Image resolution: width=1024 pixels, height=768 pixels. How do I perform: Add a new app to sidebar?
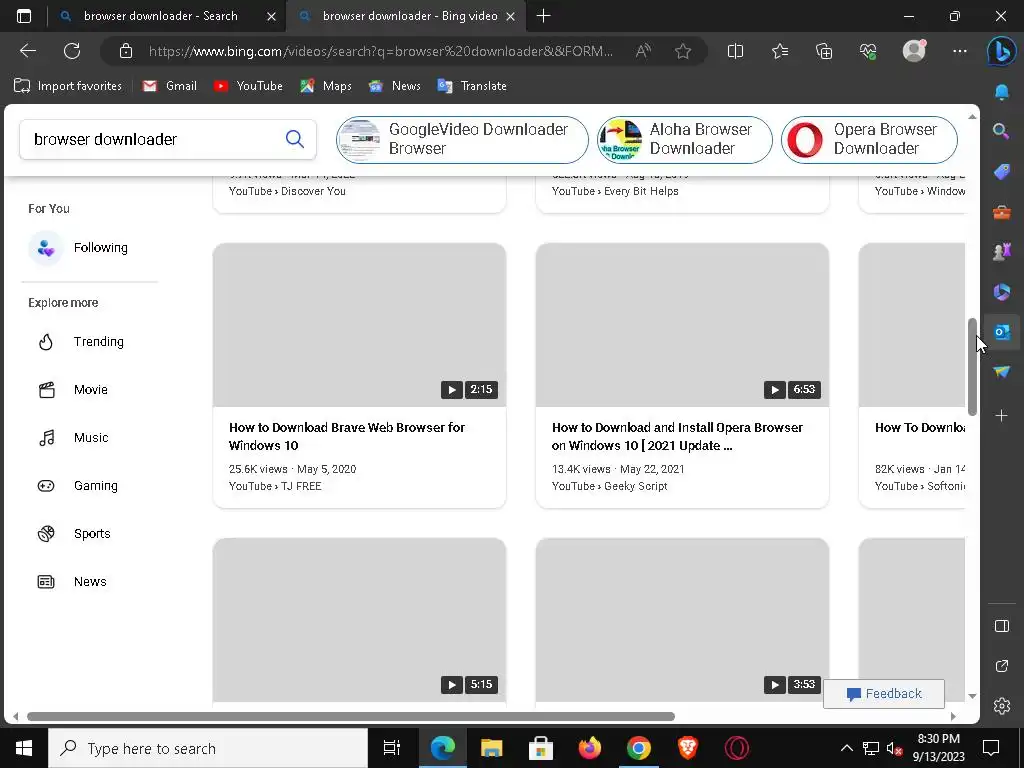[1002, 415]
